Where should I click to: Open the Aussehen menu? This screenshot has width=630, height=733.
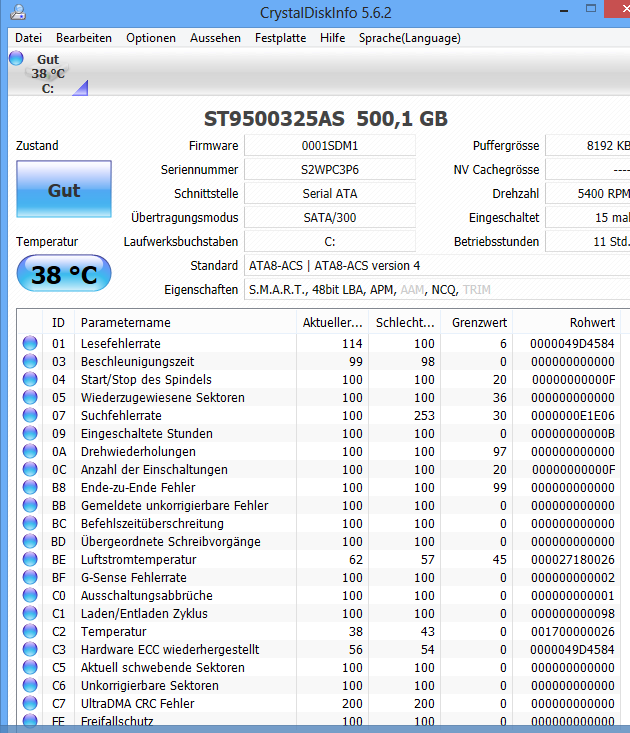215,38
